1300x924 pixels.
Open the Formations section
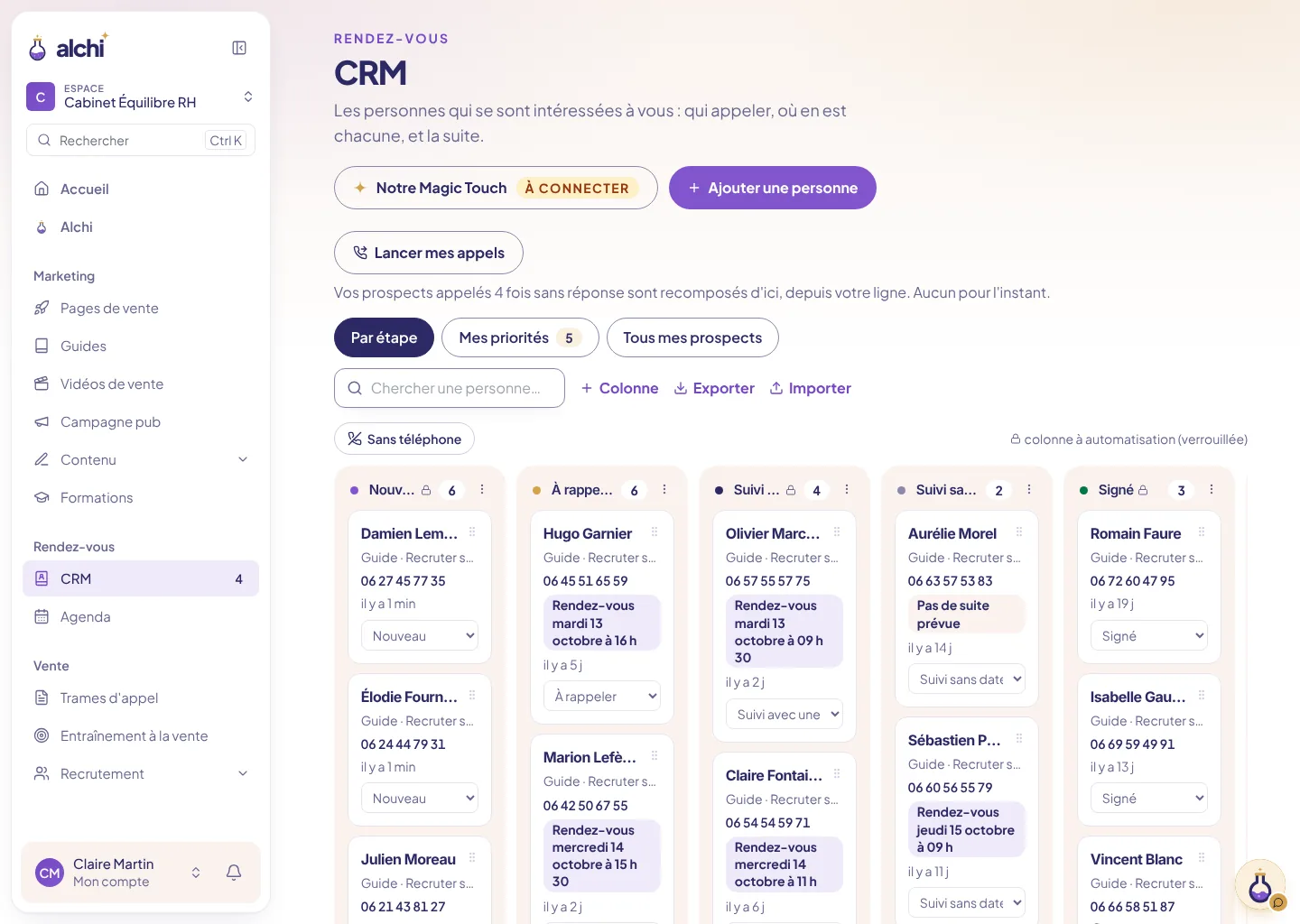(x=141, y=498)
